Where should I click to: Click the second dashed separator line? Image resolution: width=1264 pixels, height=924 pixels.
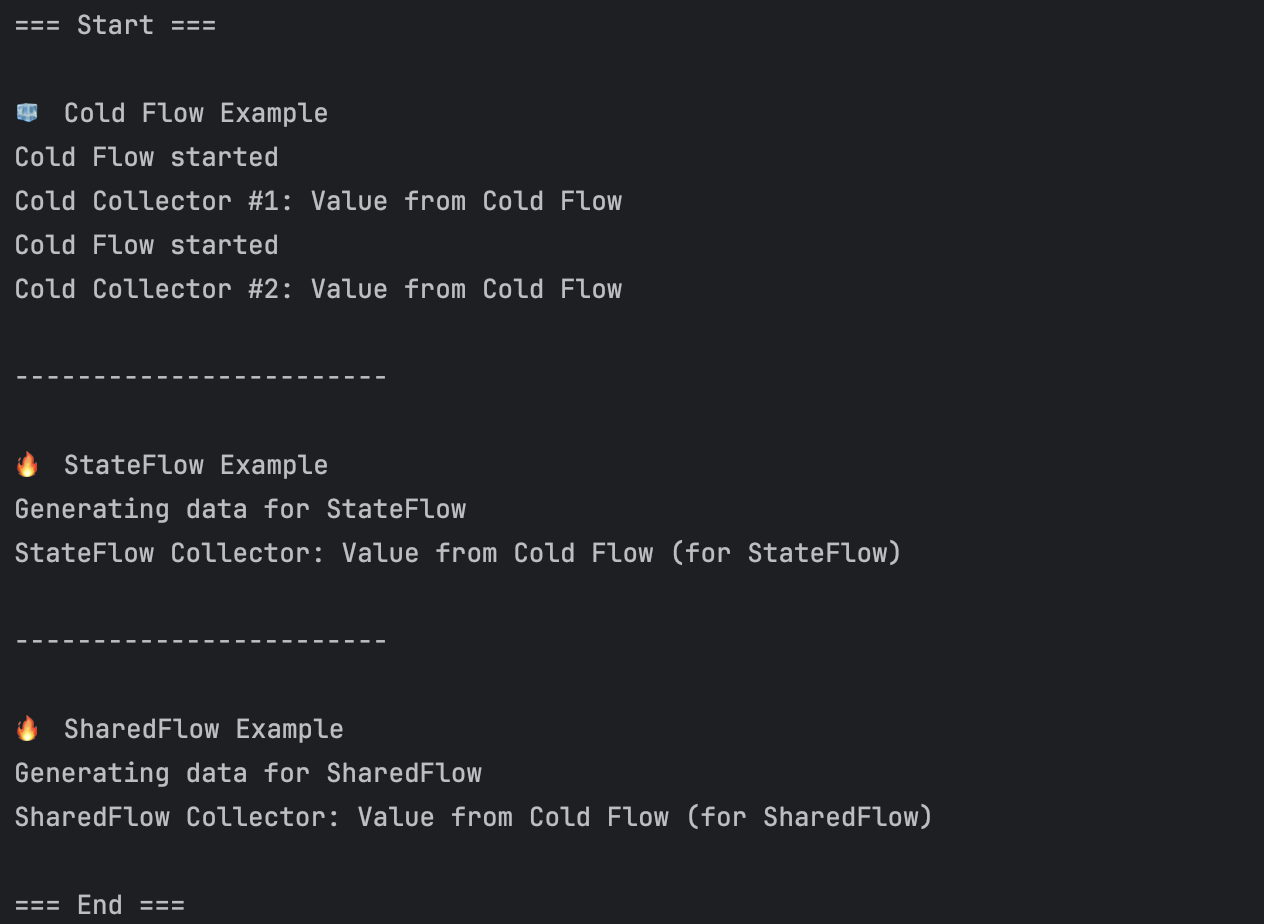pos(201,641)
